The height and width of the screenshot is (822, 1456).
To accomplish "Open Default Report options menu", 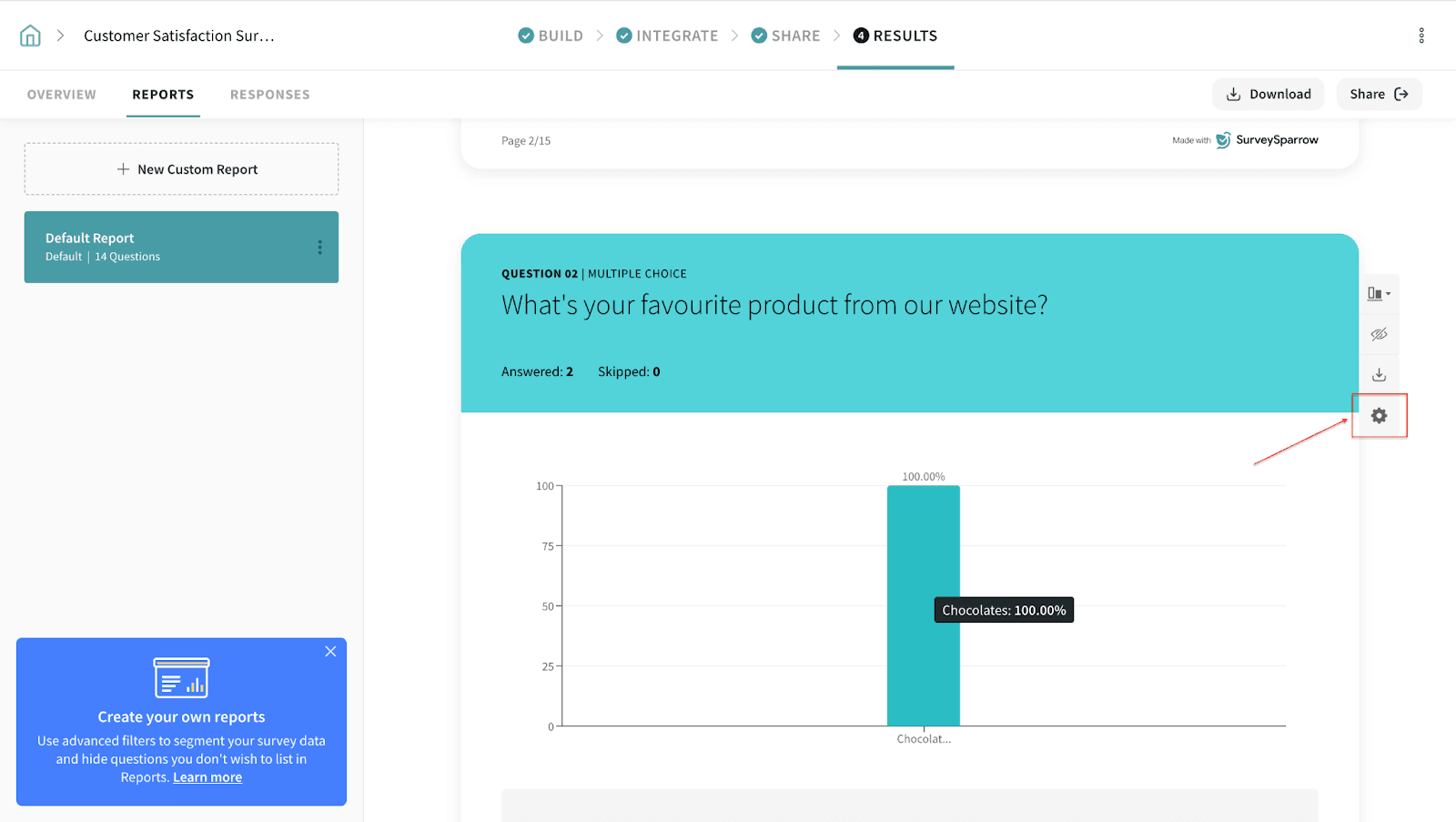I will [319, 248].
